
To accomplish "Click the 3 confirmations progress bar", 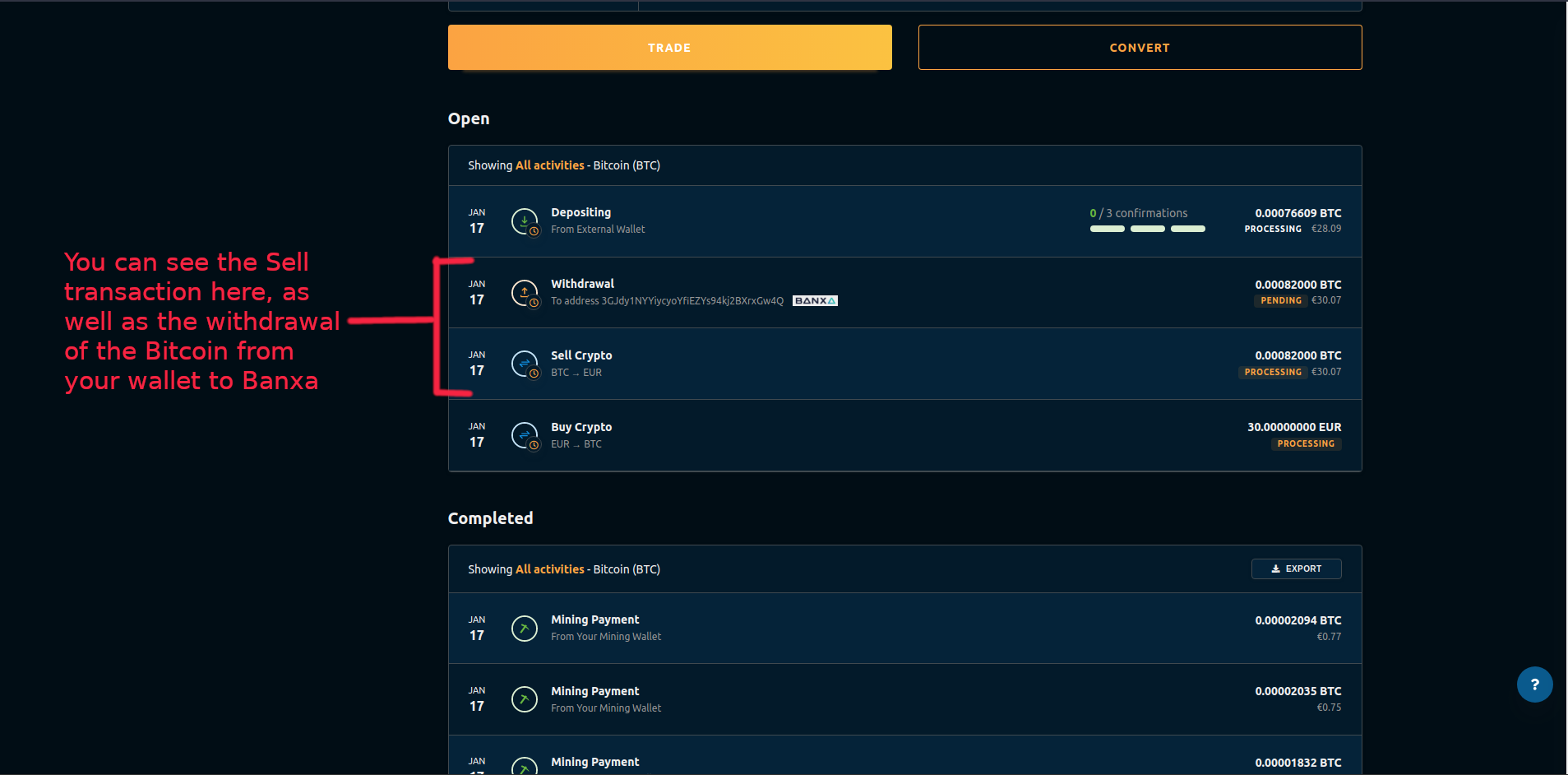I will 1147,229.
